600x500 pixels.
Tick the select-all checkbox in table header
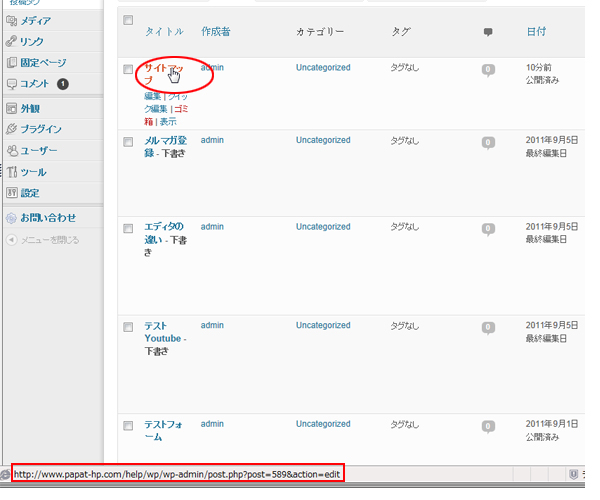[128, 20]
